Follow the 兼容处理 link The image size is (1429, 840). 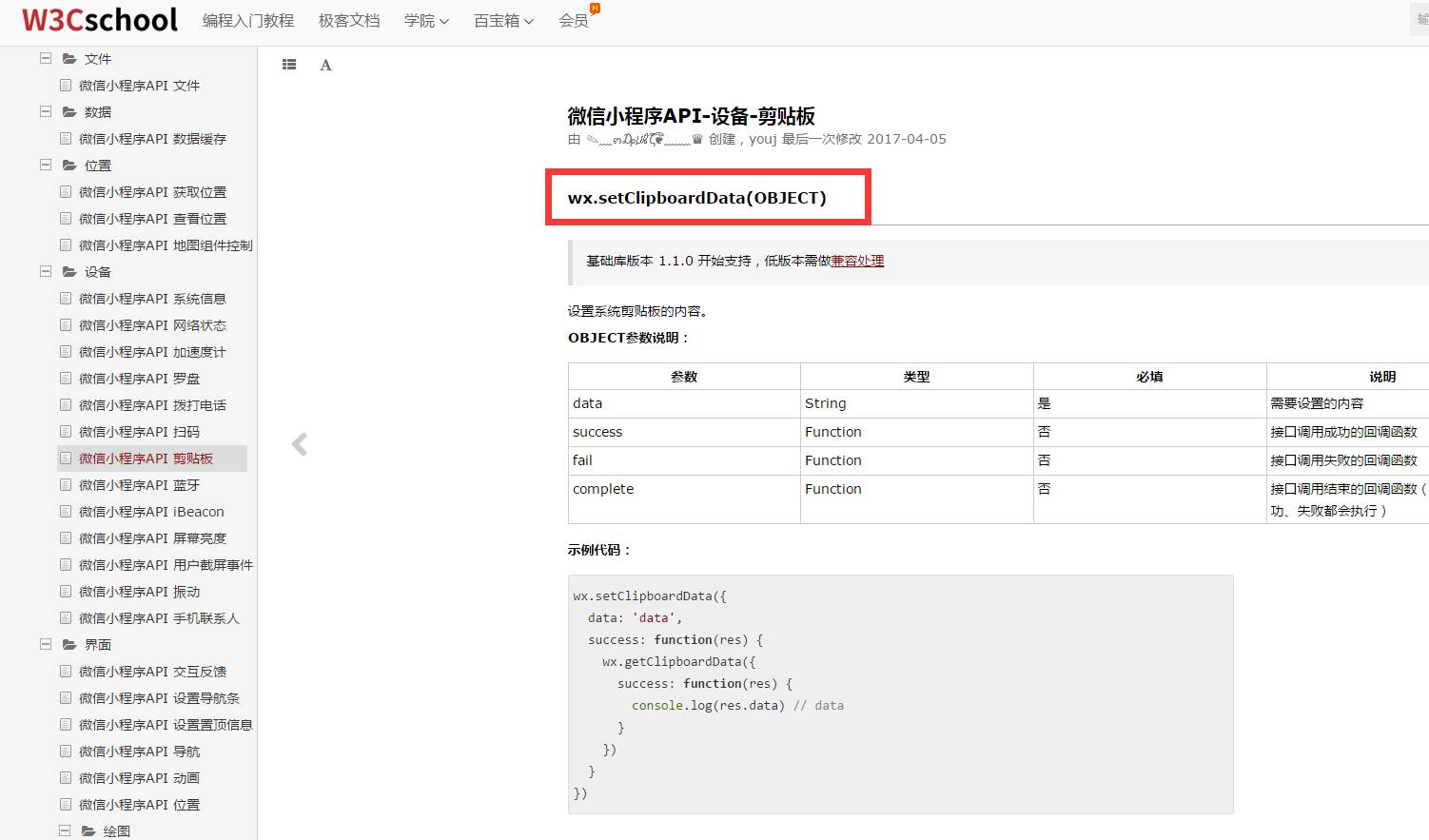point(857,261)
